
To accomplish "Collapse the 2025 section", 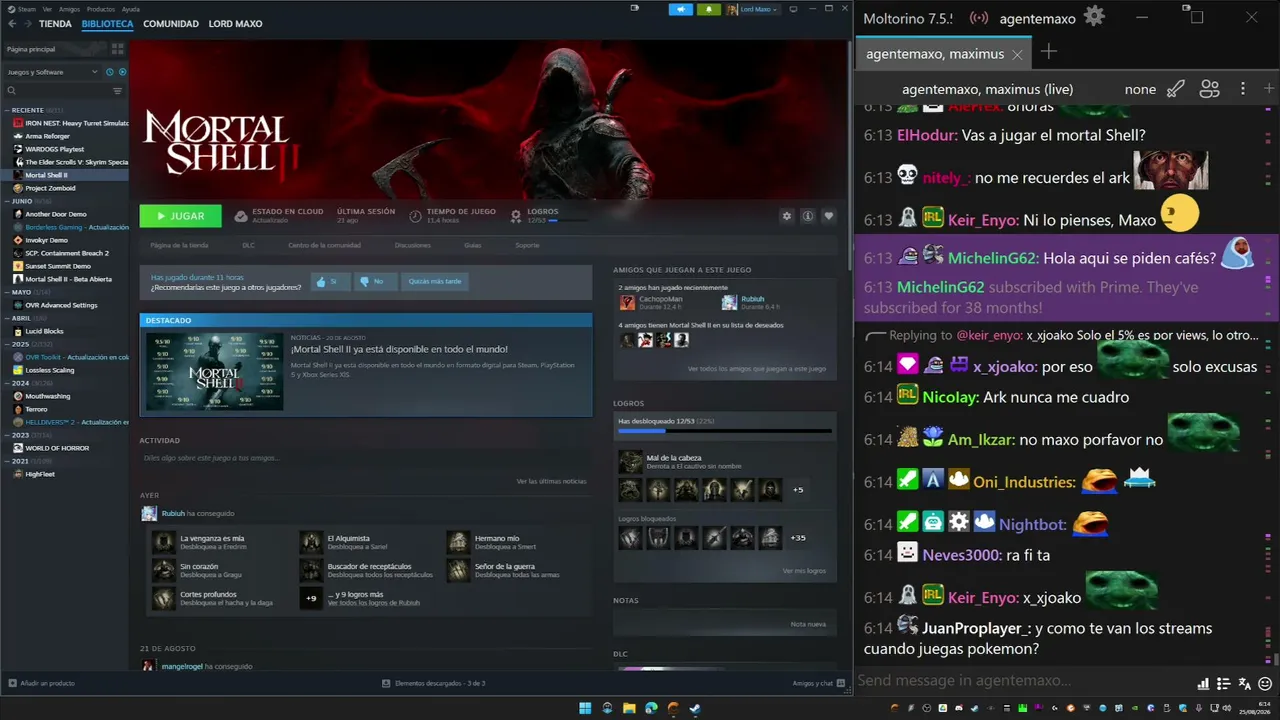I will click(x=6, y=344).
